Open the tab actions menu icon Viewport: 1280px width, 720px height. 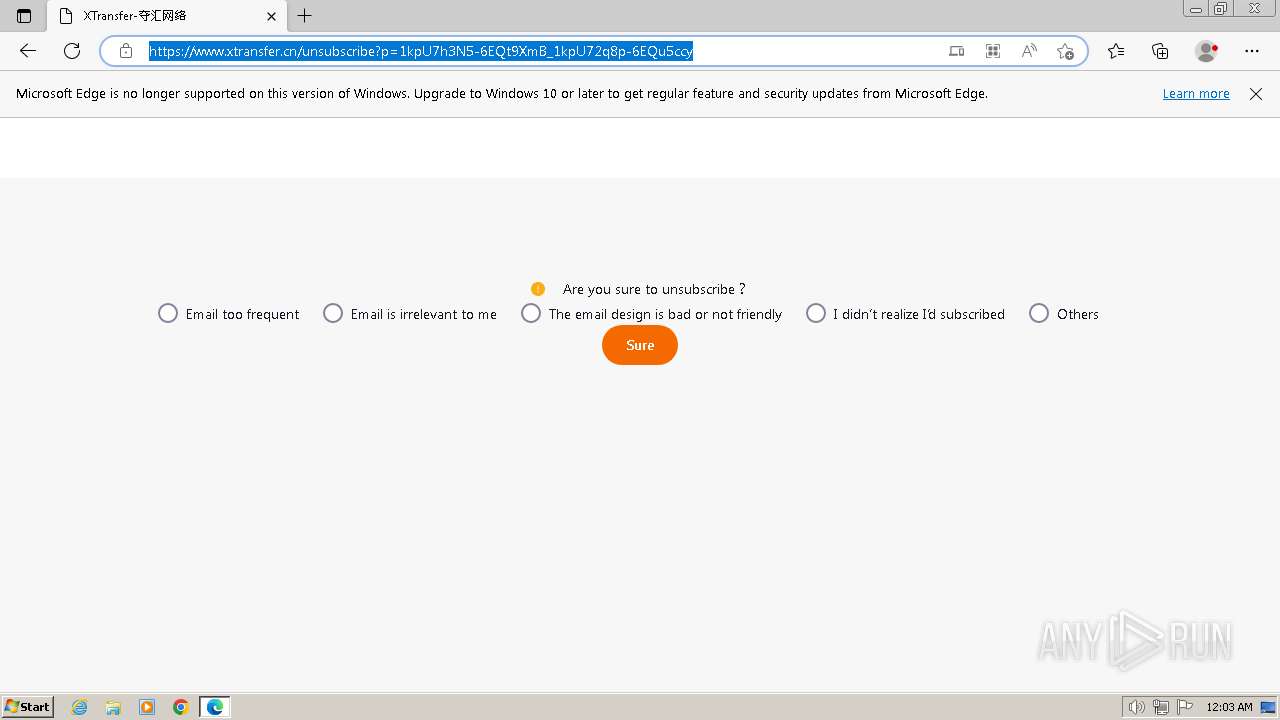click(24, 16)
